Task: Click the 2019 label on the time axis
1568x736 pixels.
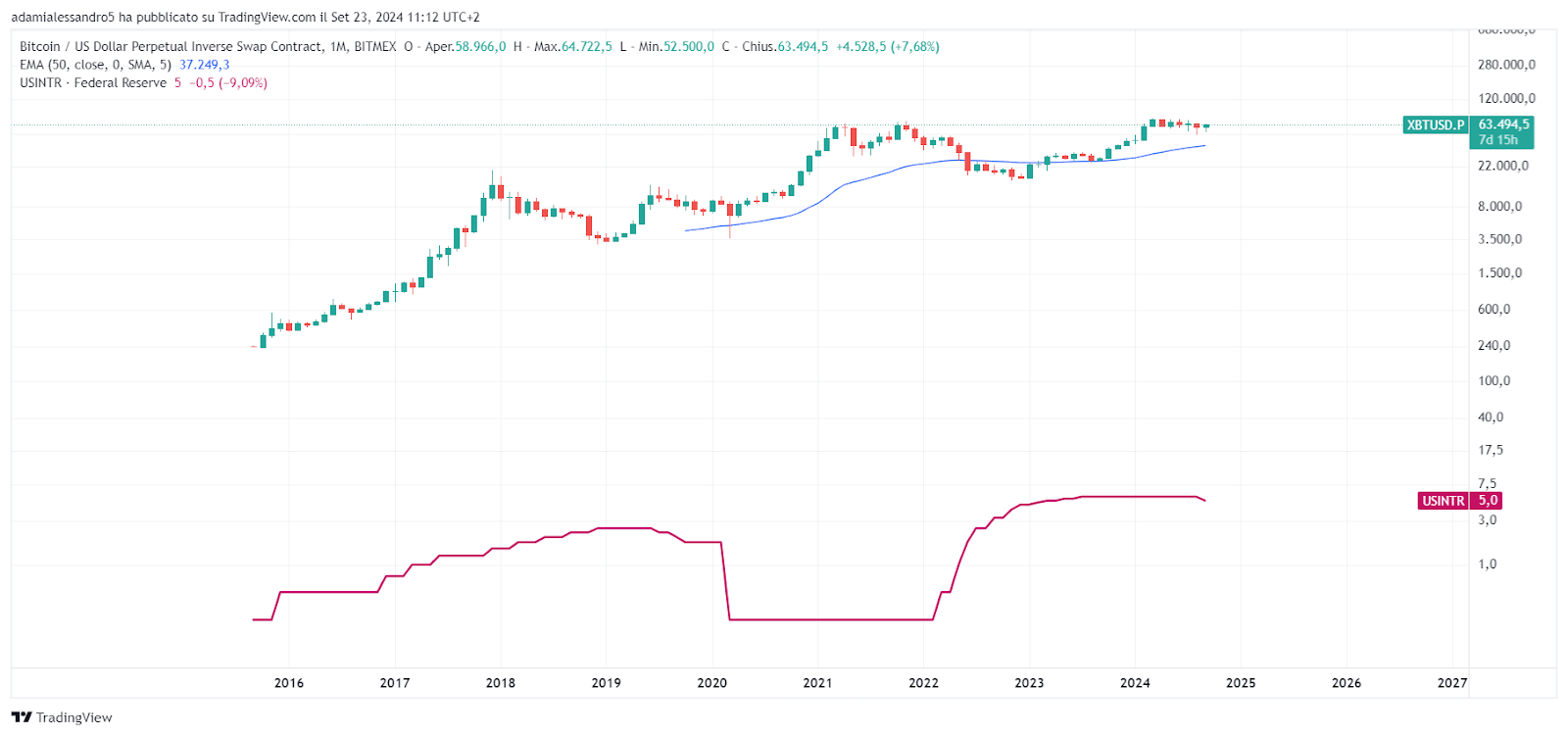Action: coord(607,683)
